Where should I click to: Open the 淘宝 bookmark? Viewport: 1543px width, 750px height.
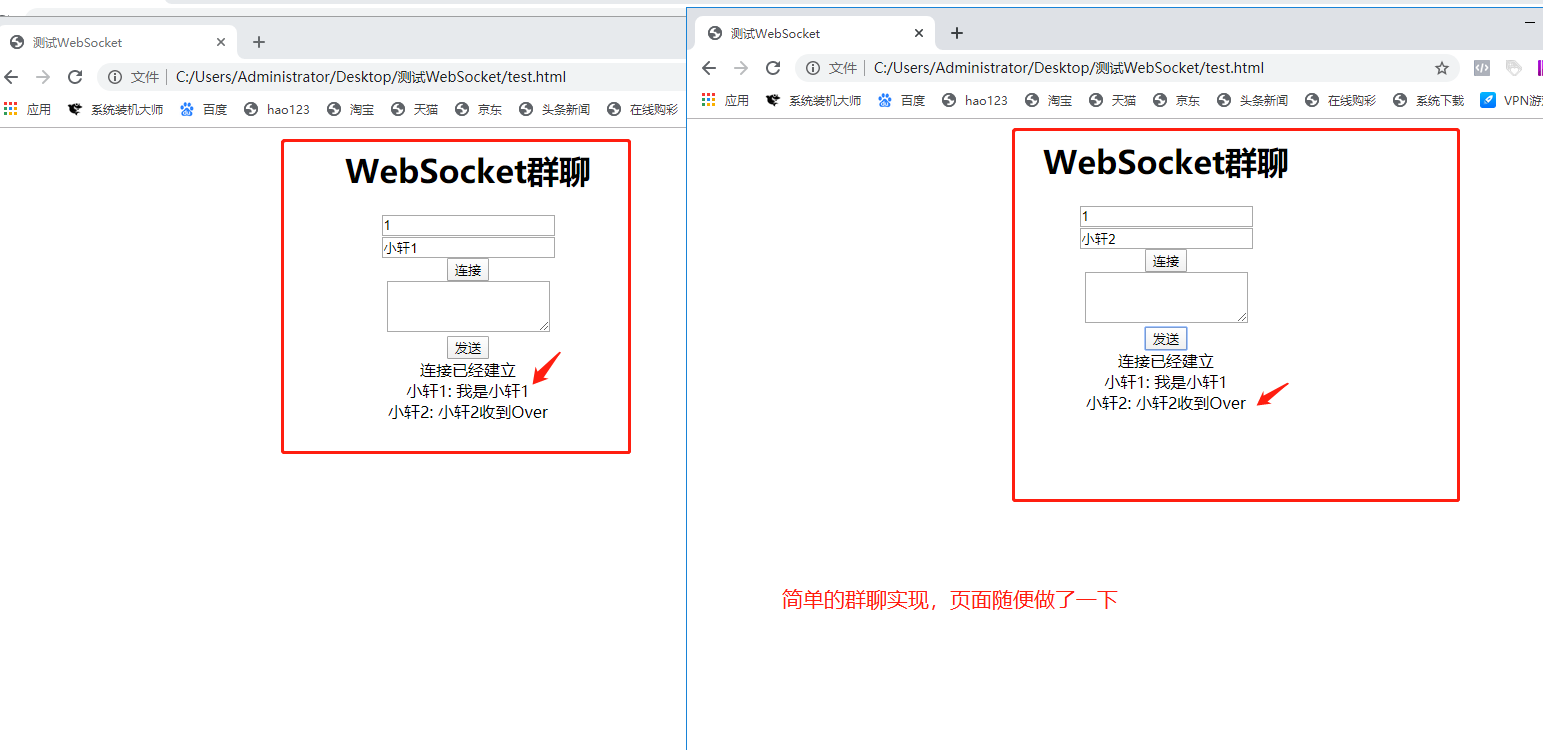click(349, 109)
